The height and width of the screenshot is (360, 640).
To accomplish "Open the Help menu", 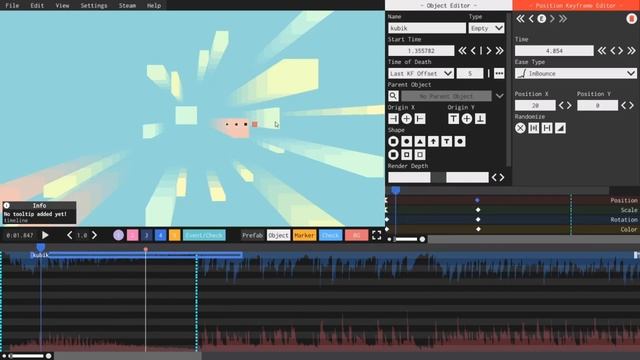I will click(x=153, y=5).
